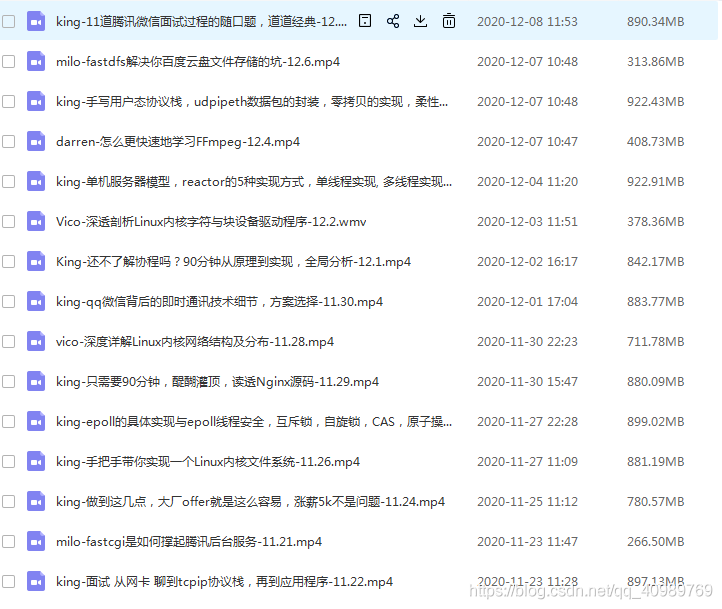Click date 2020-12-08 11:53
The height and width of the screenshot is (609, 722).
[527, 22]
